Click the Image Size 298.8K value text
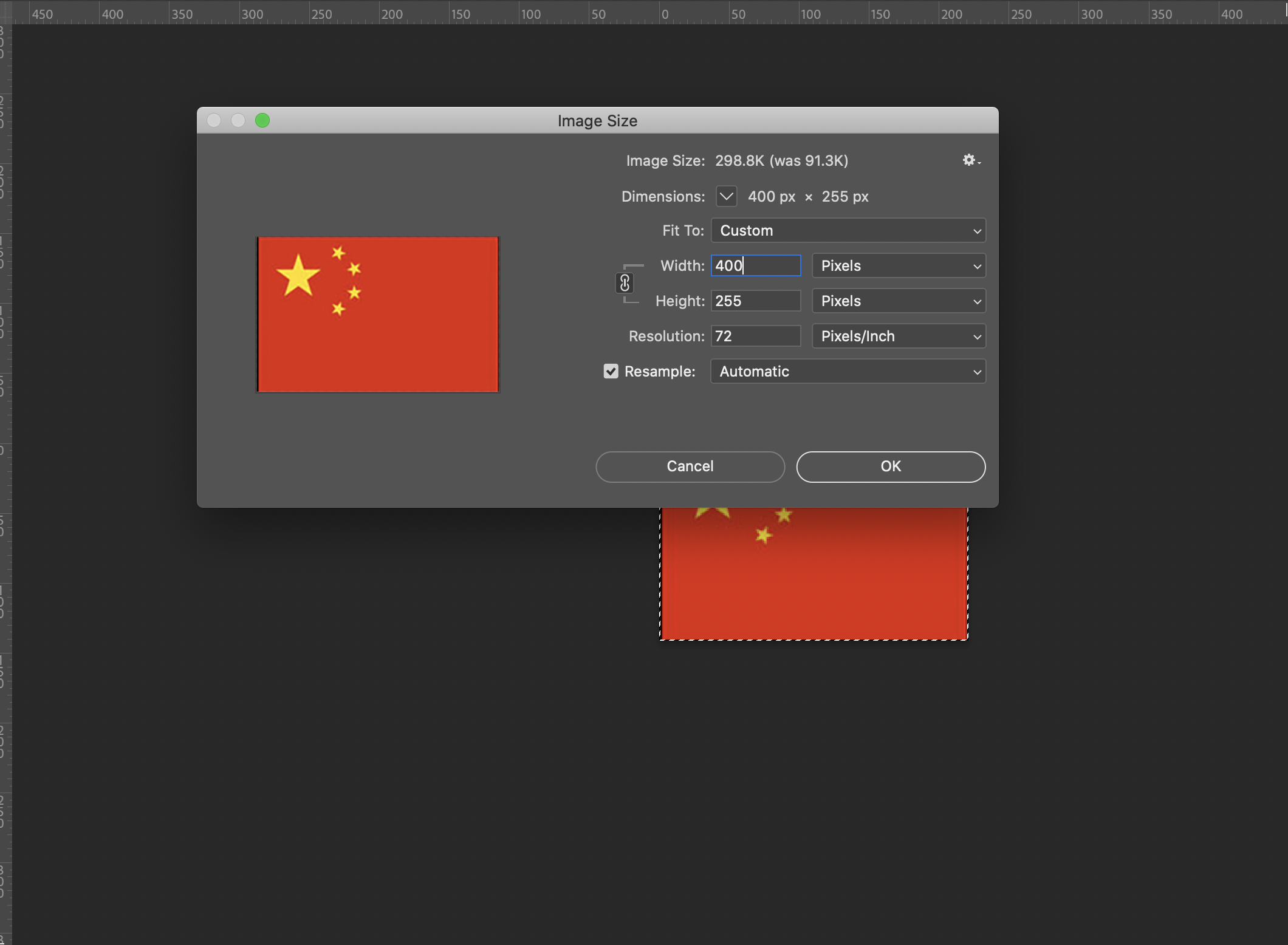Screen dimensions: 1288x945 click(x=781, y=161)
